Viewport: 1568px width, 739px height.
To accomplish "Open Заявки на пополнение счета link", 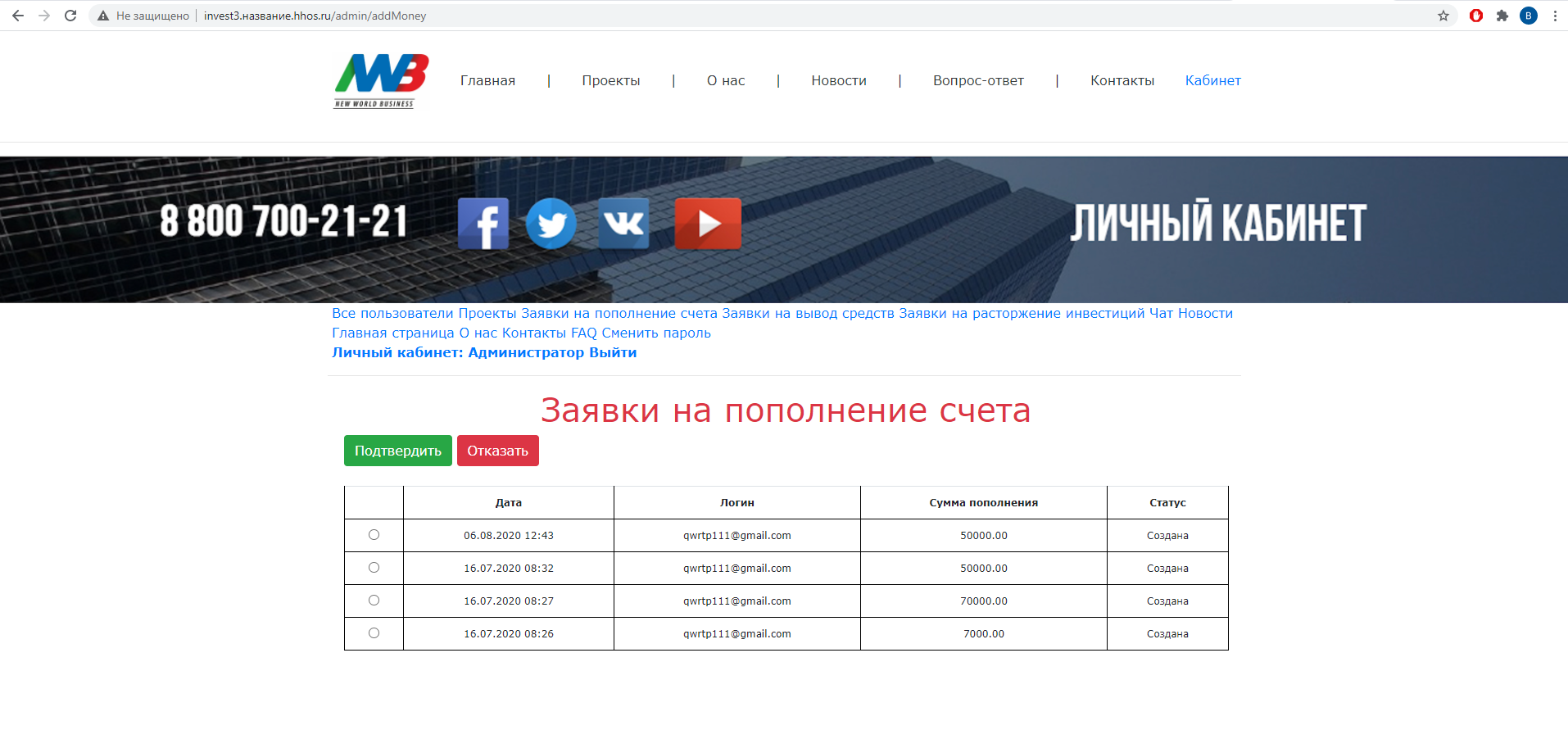I will tap(619, 313).
